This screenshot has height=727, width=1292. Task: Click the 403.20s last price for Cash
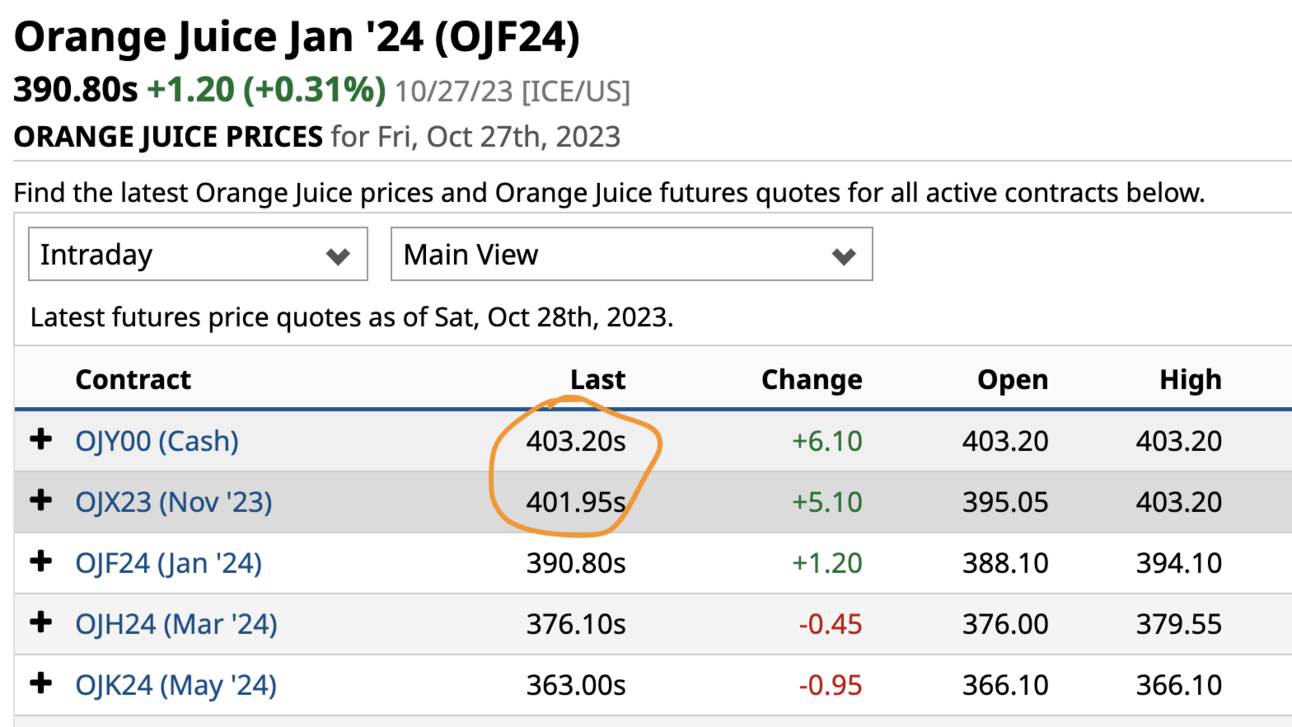click(x=576, y=441)
